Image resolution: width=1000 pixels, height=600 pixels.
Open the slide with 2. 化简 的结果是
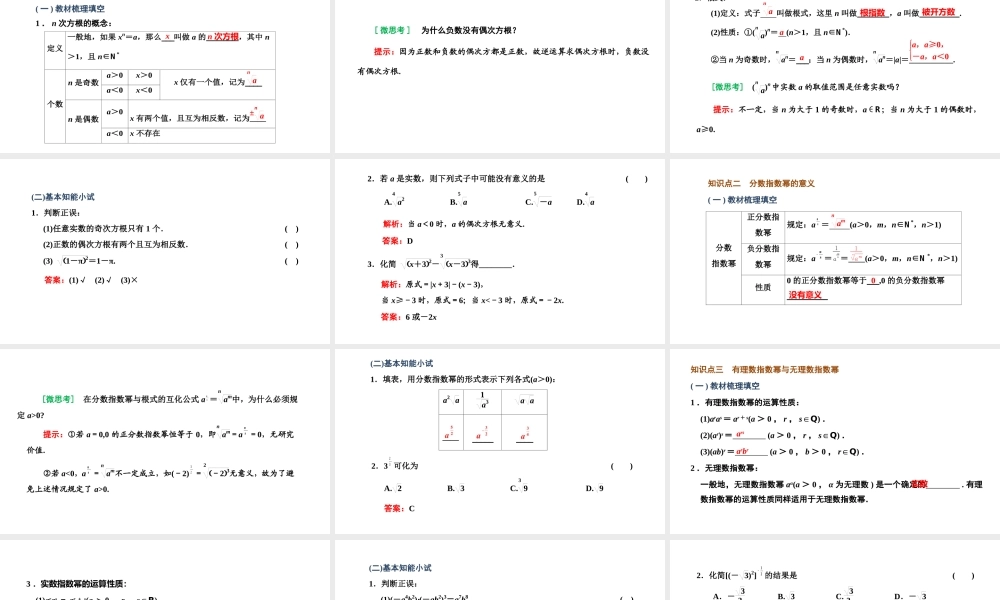[x=835, y=570]
